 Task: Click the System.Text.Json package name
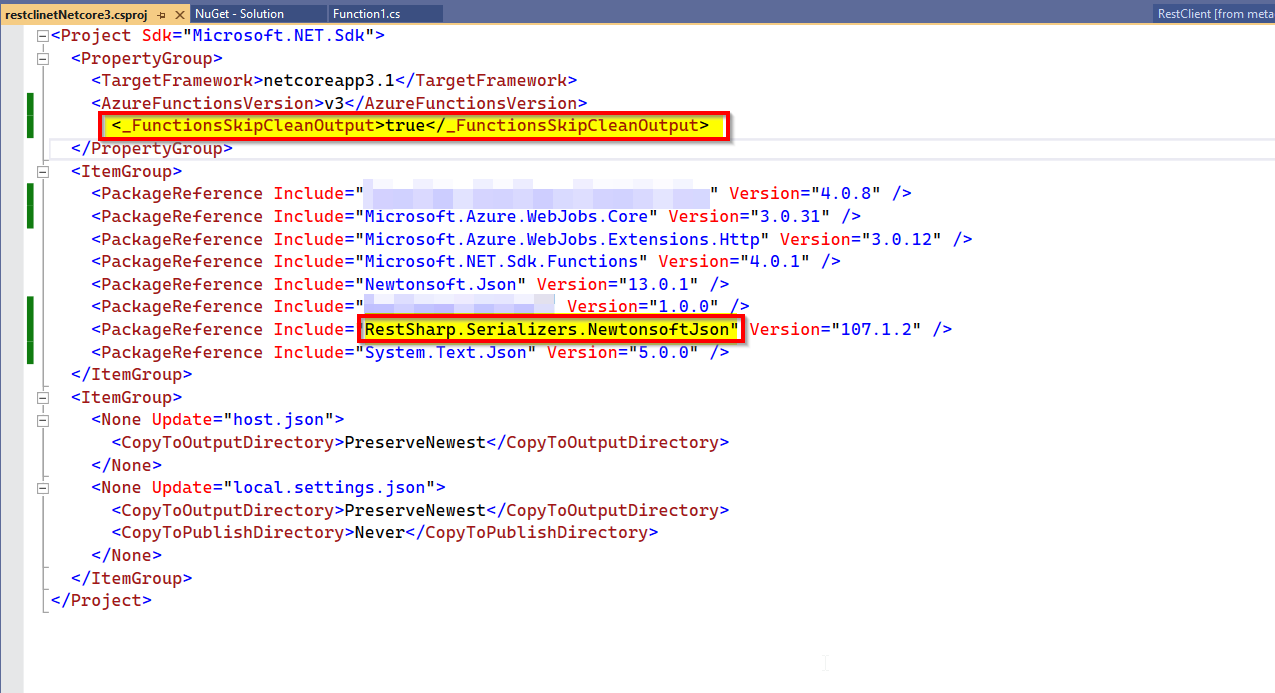(446, 352)
